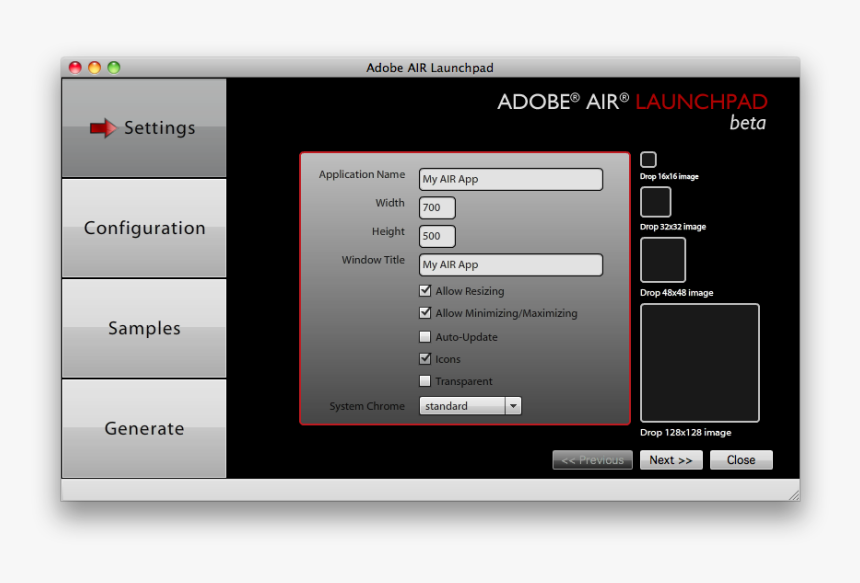
Task: Click the Drop 32x32 image square
Action: coord(655,201)
